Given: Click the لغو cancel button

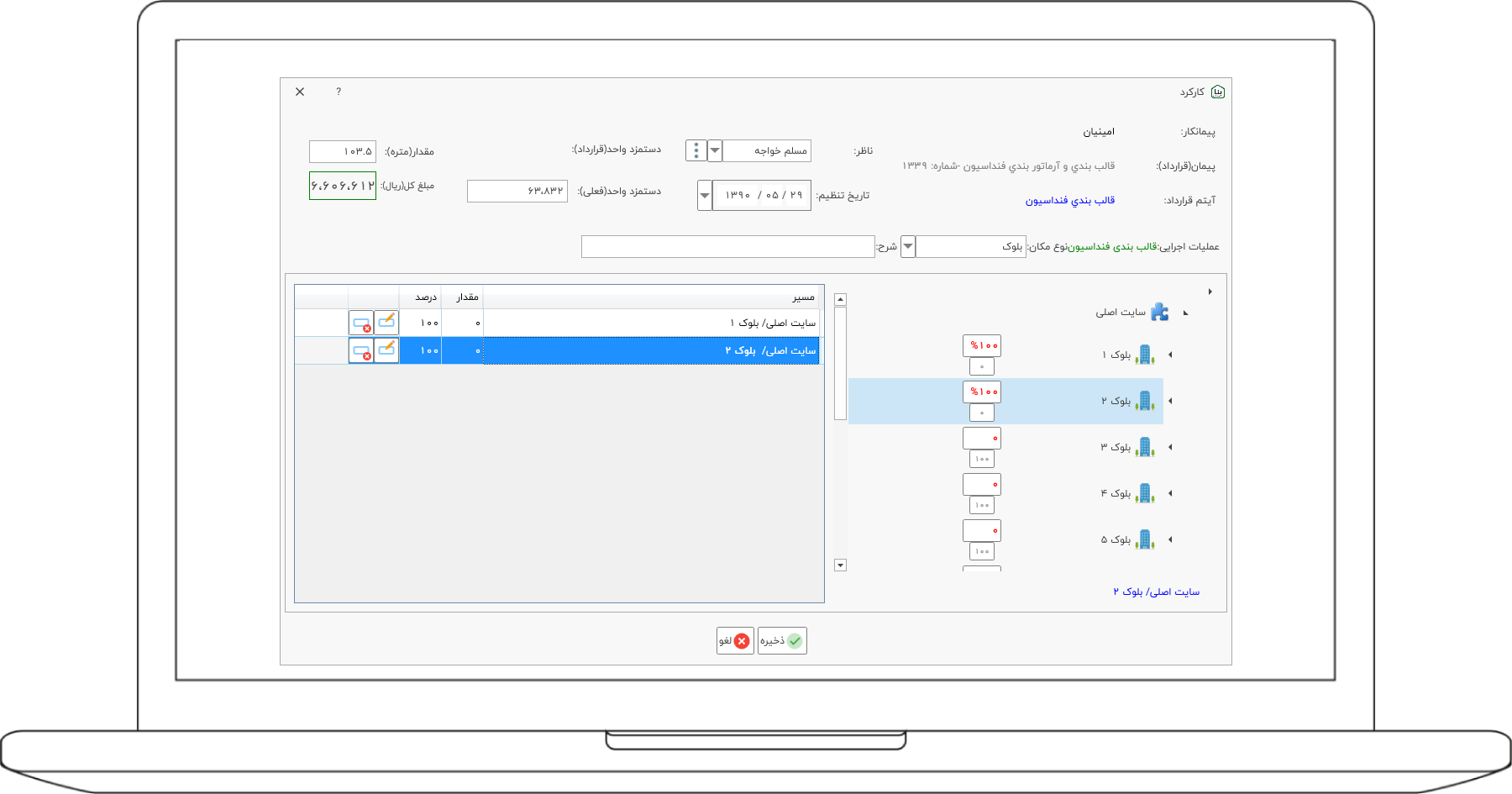Looking at the screenshot, I should 735,641.
